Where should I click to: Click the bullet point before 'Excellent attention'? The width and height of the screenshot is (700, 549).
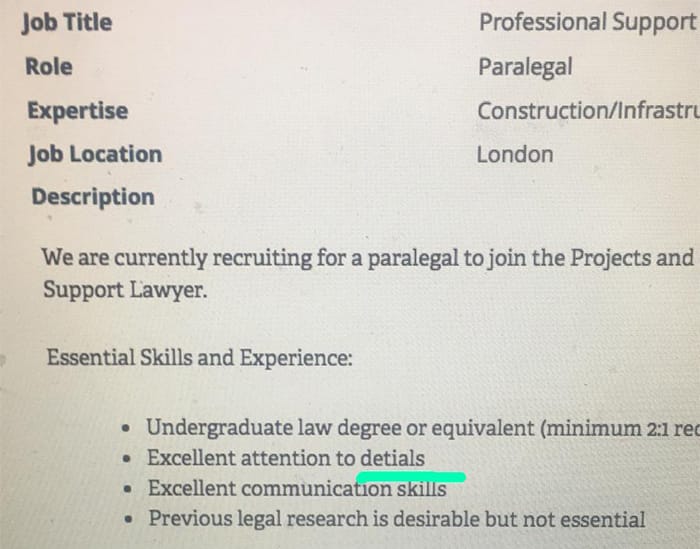128,459
